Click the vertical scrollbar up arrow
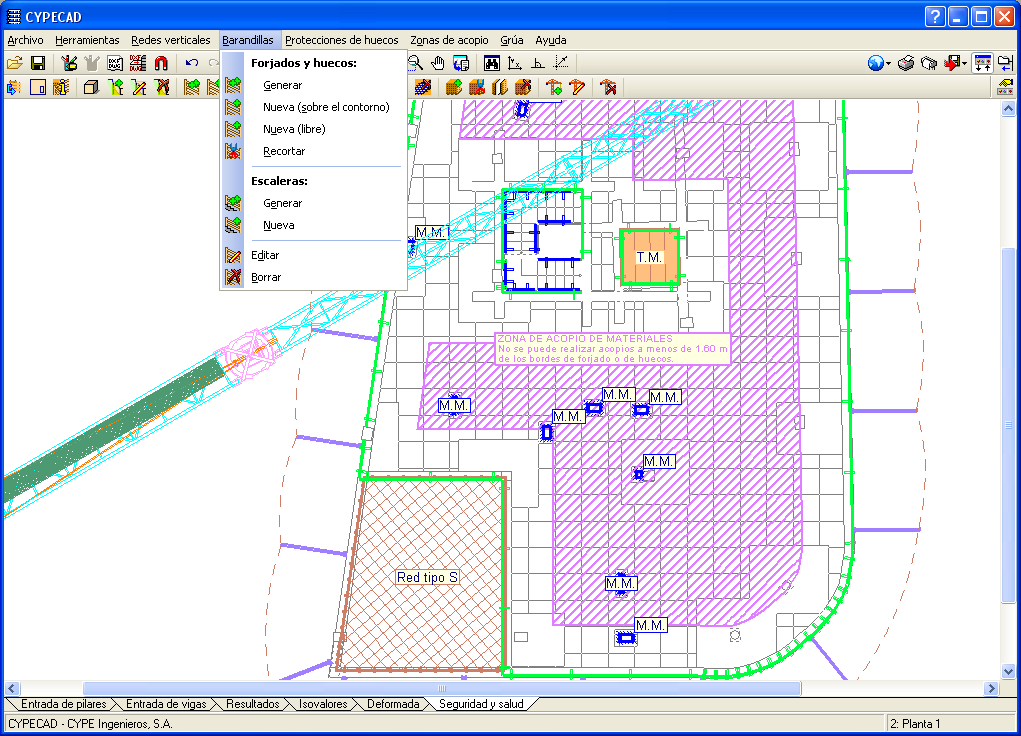The height and width of the screenshot is (736, 1021). point(1008,108)
